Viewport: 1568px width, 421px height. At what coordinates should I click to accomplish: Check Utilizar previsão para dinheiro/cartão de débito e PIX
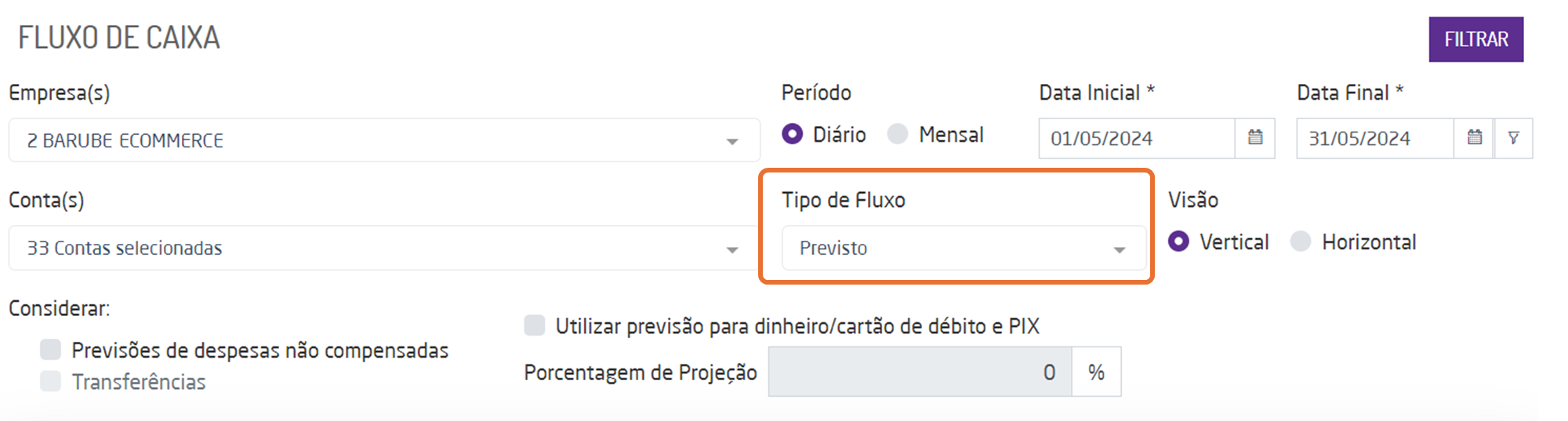[535, 325]
